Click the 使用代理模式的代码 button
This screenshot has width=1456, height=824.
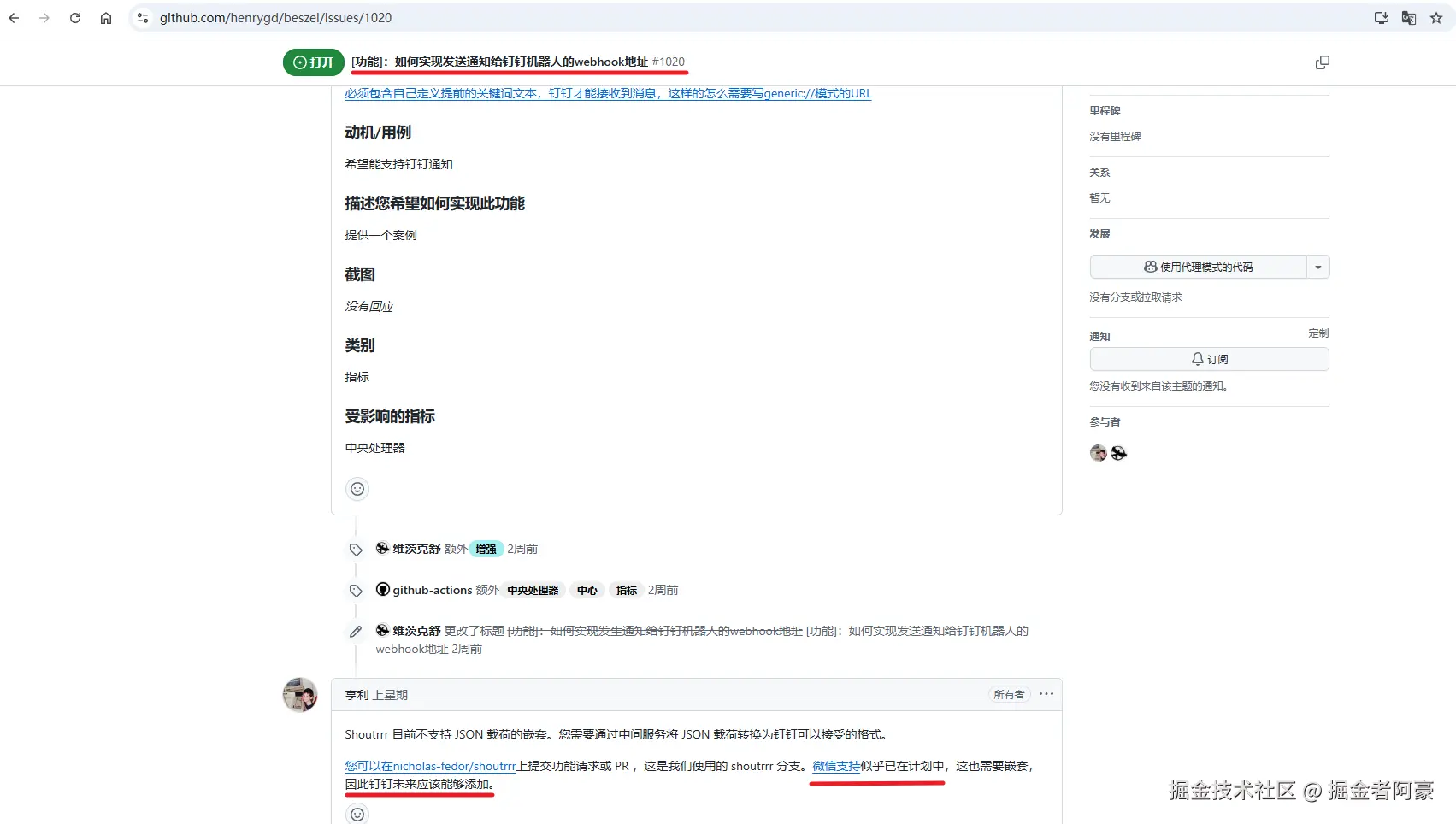pos(1199,267)
